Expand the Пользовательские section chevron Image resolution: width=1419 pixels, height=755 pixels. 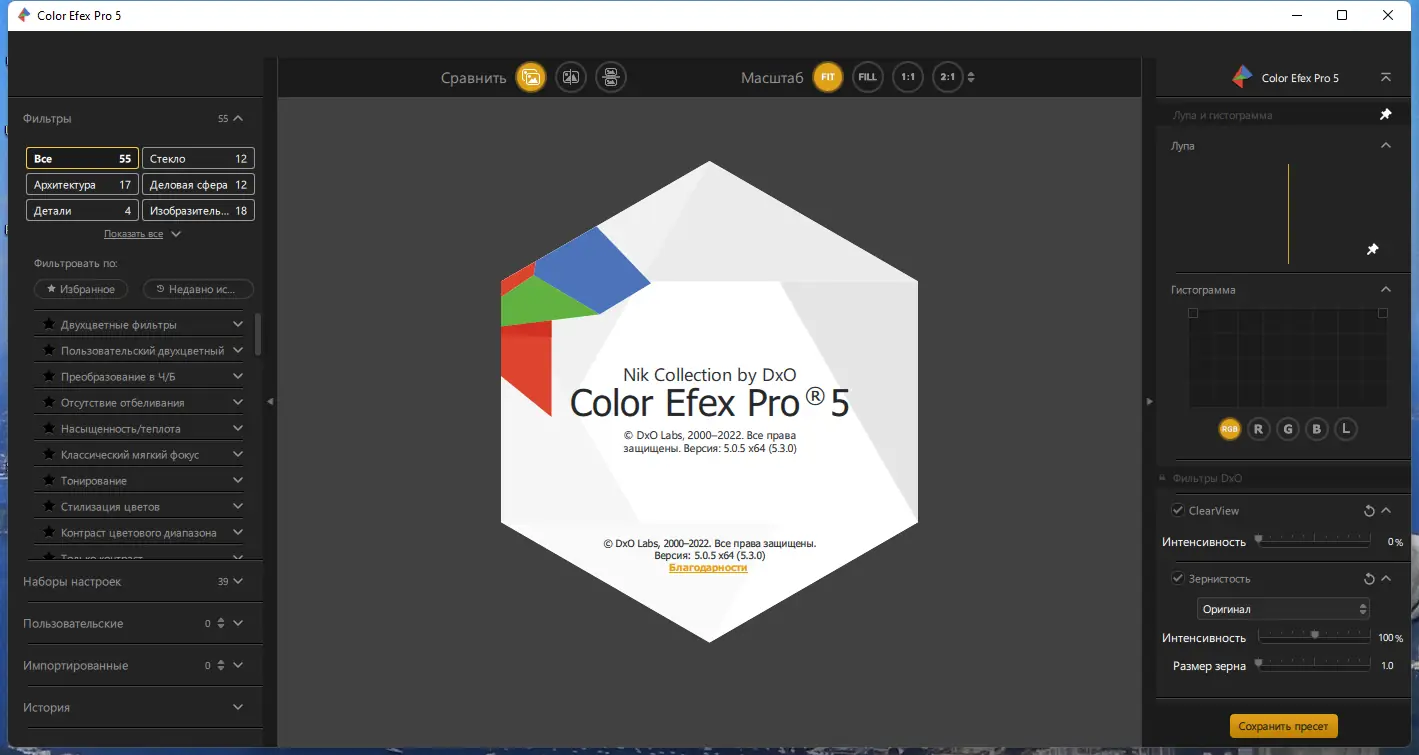(238, 623)
